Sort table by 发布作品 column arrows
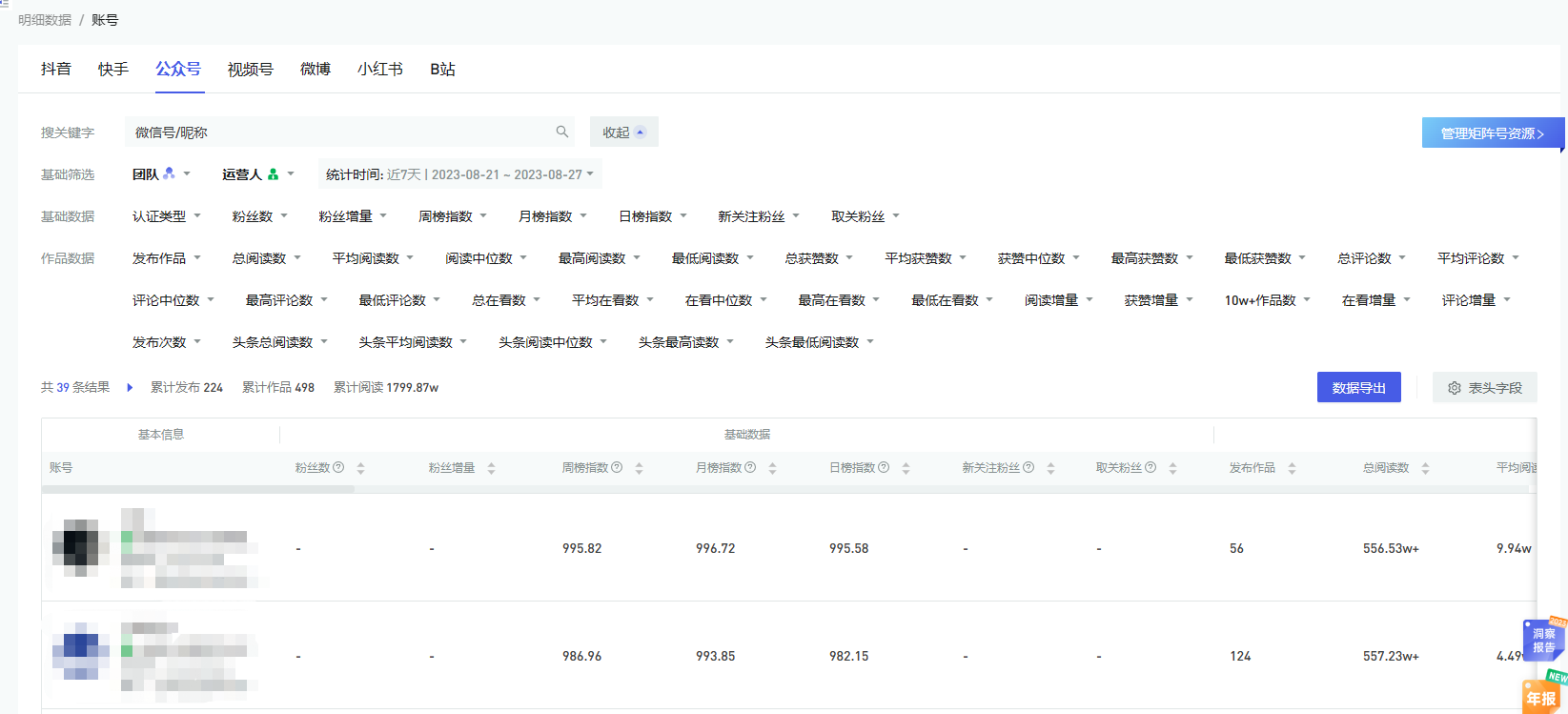Image resolution: width=1568 pixels, height=714 pixels. (1292, 468)
